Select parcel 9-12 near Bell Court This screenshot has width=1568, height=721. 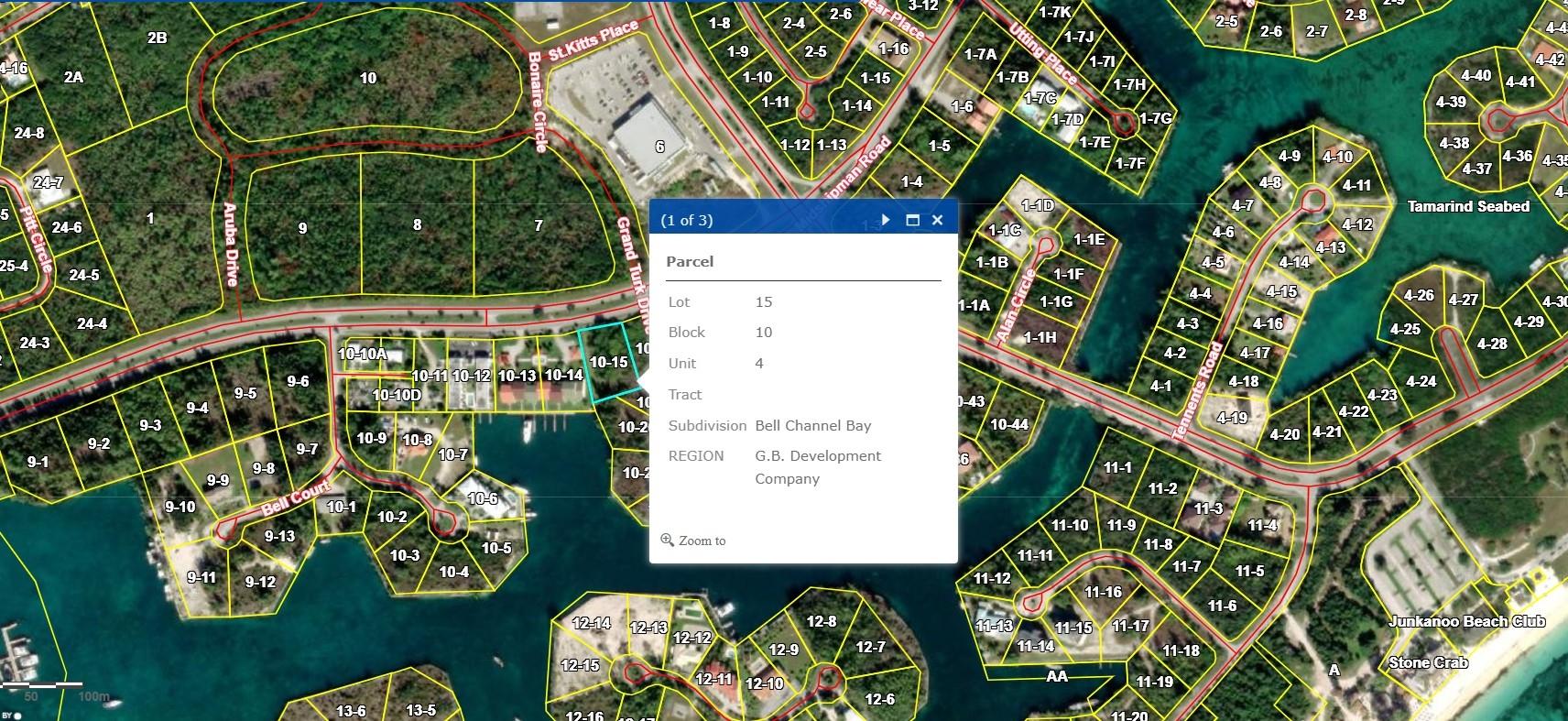pos(260,582)
